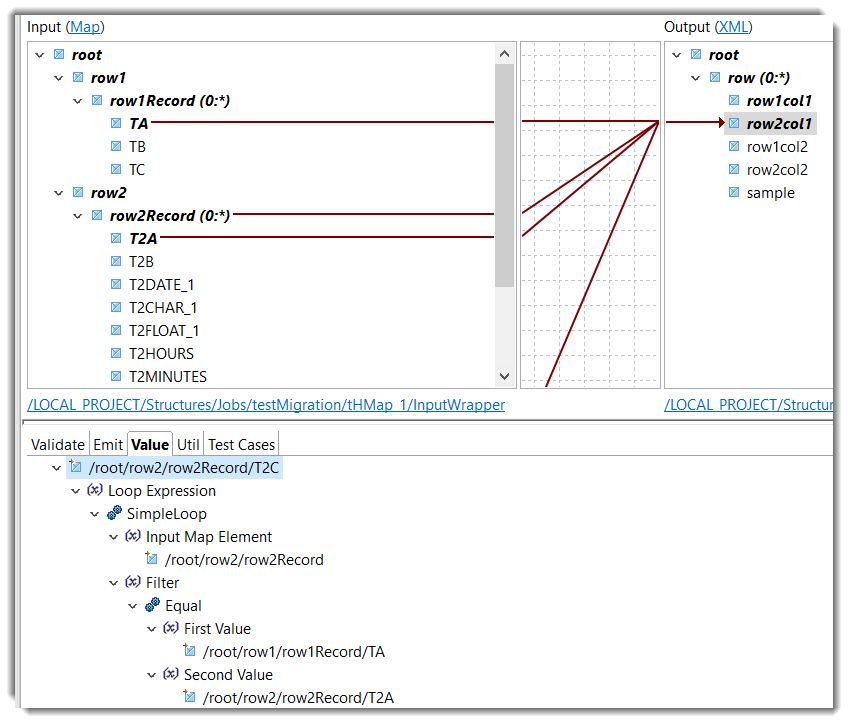Collapse the Filter expression node
The height and width of the screenshot is (723, 848).
click(114, 583)
